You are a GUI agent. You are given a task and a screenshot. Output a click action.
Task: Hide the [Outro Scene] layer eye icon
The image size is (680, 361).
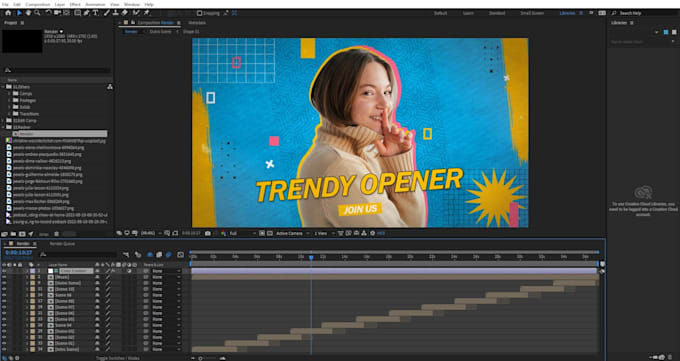pyautogui.click(x=4, y=283)
